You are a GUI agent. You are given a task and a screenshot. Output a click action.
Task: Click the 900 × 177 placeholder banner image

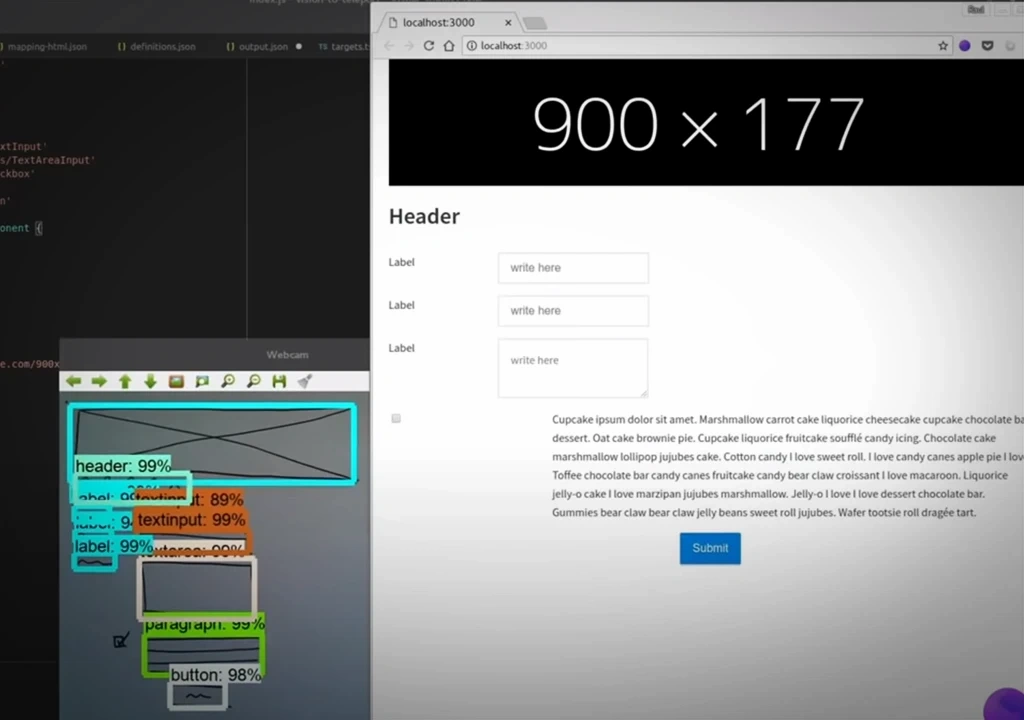pyautogui.click(x=706, y=123)
